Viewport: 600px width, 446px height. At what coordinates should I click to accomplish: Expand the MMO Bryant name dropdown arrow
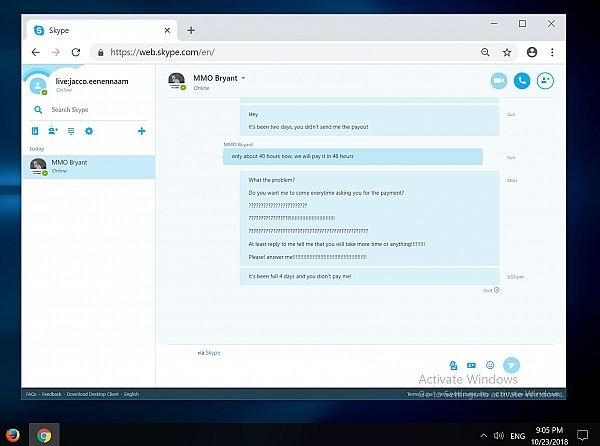[x=243, y=78]
